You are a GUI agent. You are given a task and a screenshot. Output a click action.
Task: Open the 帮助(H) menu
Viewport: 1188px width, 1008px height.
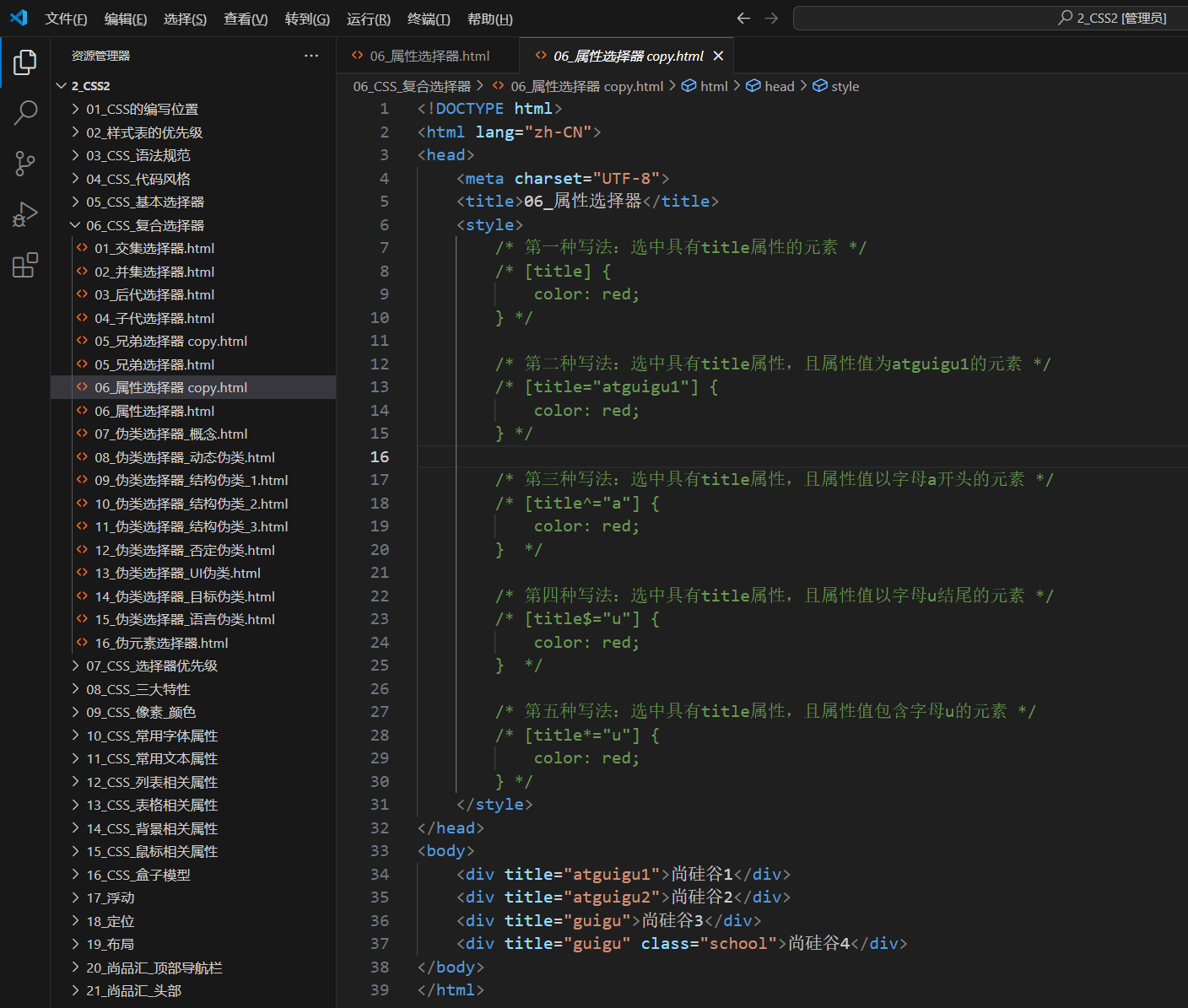click(x=489, y=19)
